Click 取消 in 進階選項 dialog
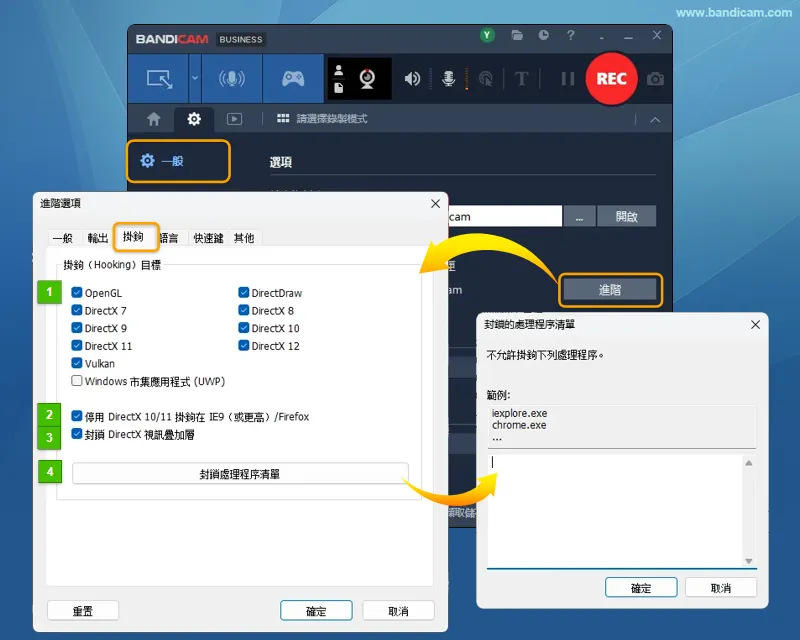 point(398,610)
